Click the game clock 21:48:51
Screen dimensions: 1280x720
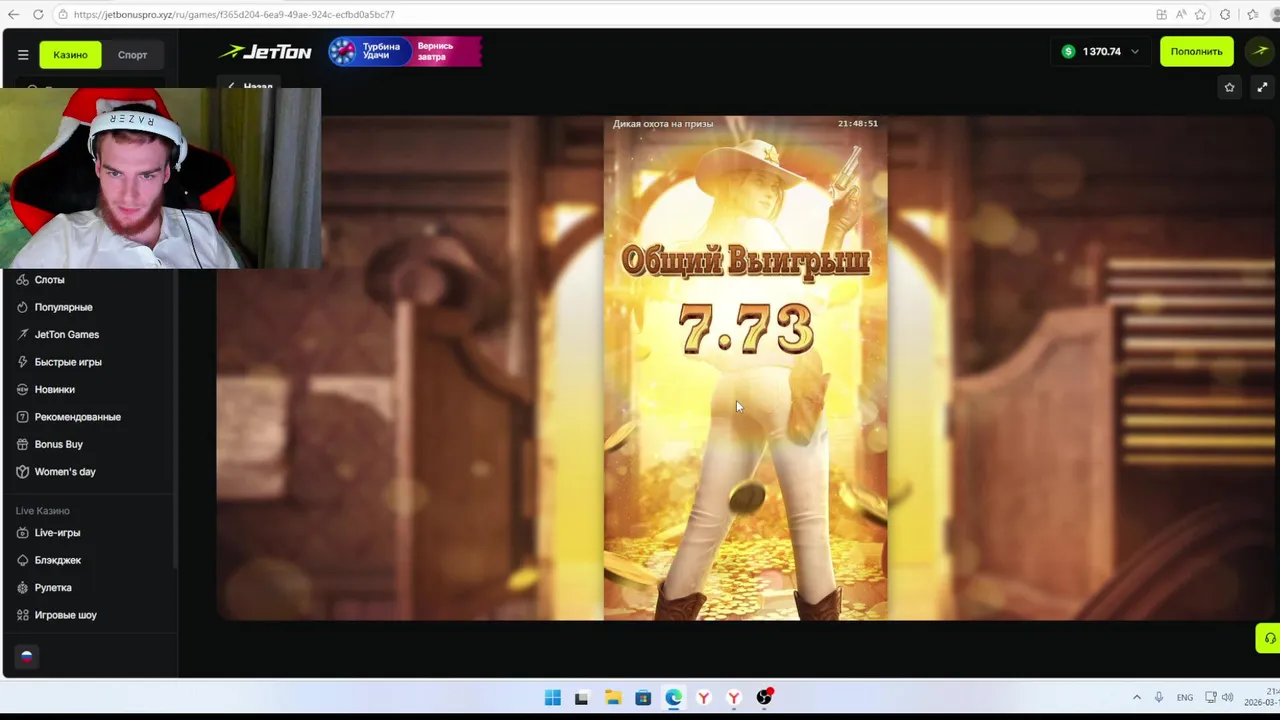click(x=857, y=124)
